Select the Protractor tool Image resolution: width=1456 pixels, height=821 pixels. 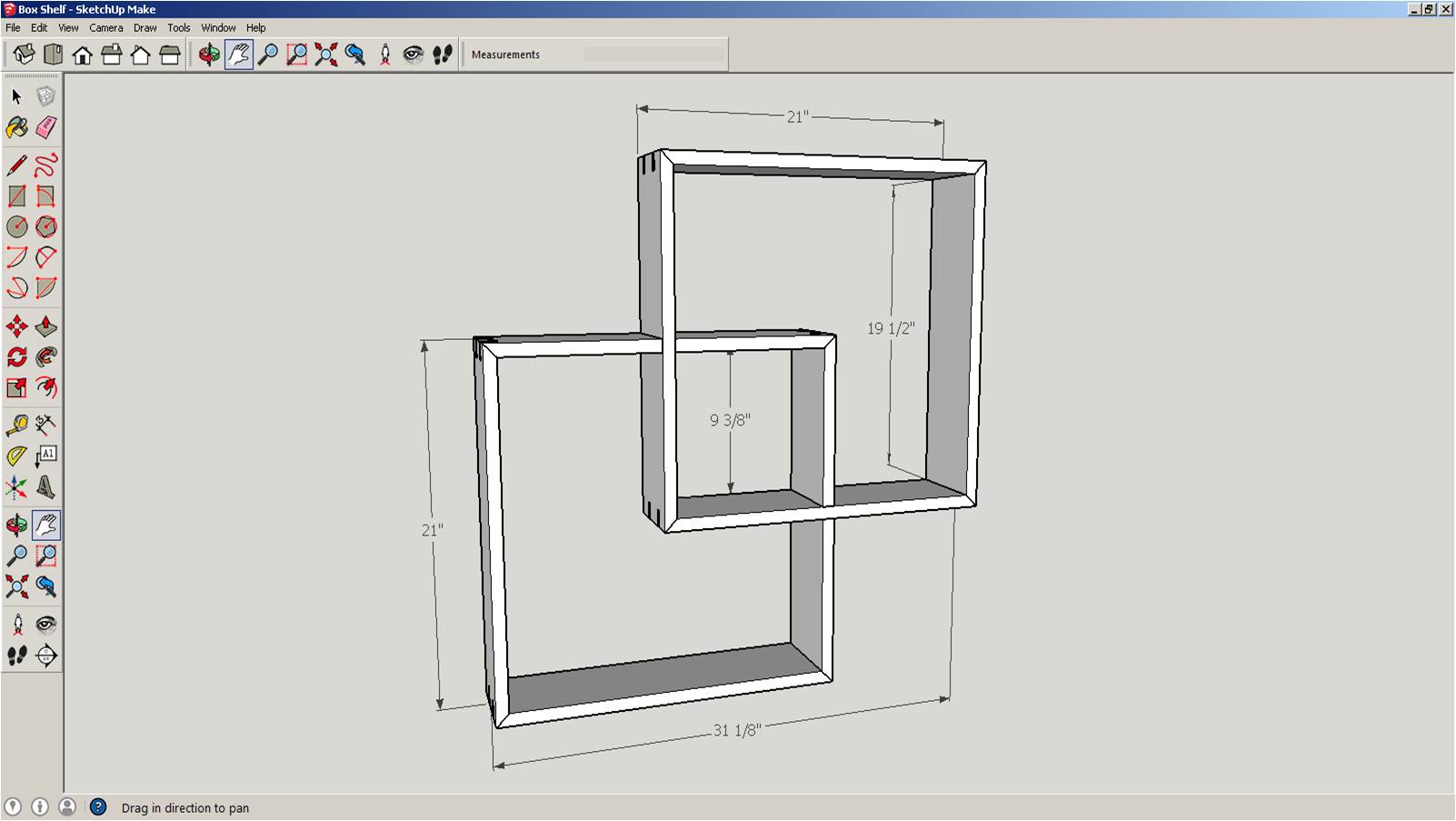pyautogui.click(x=16, y=456)
